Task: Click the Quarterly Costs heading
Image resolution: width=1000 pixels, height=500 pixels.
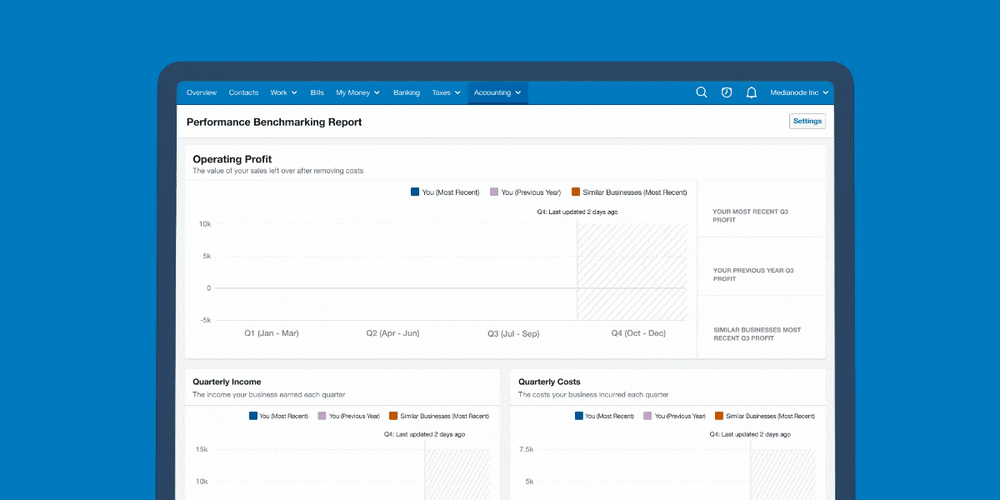Action: point(549,382)
